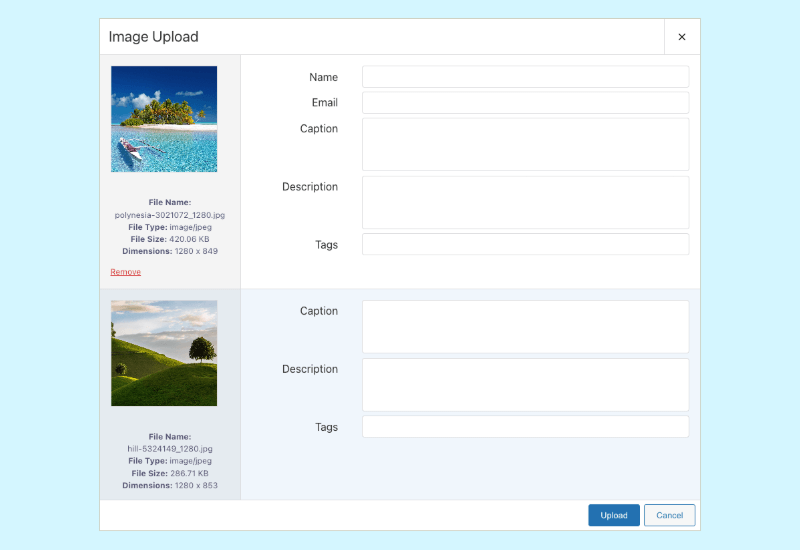Remove the polynesia image via Remove link

(126, 272)
